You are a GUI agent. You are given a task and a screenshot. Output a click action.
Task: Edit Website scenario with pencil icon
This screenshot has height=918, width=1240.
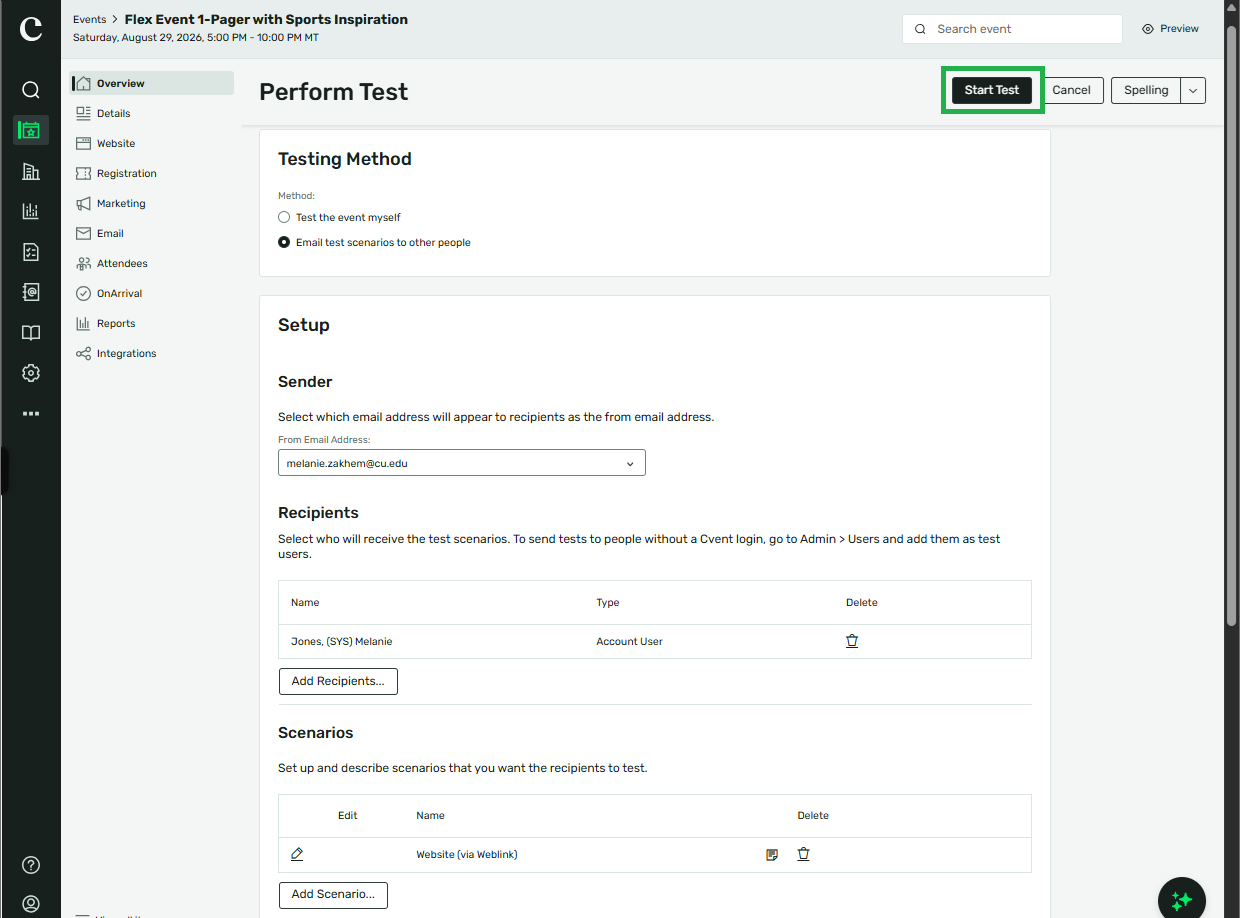coord(297,854)
